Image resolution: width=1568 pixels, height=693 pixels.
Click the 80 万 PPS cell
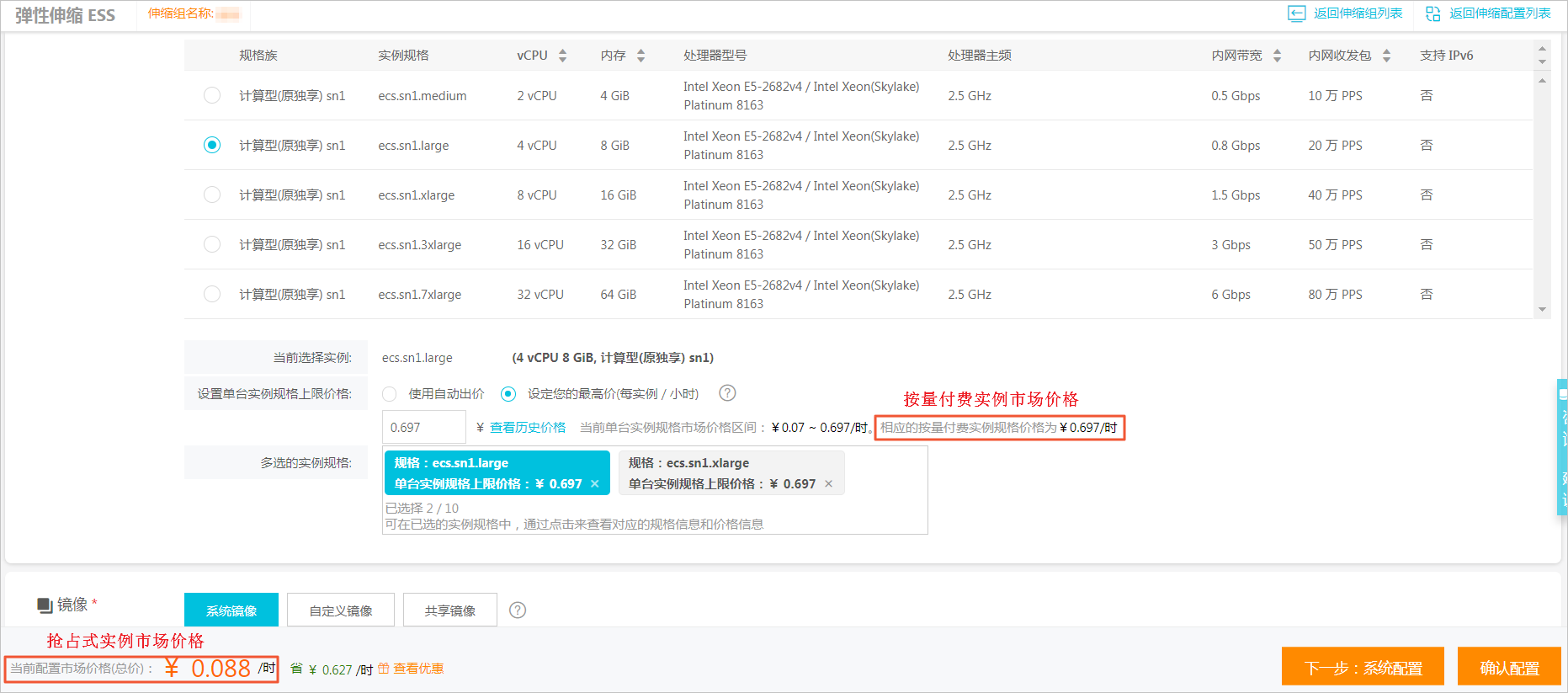tap(1335, 295)
